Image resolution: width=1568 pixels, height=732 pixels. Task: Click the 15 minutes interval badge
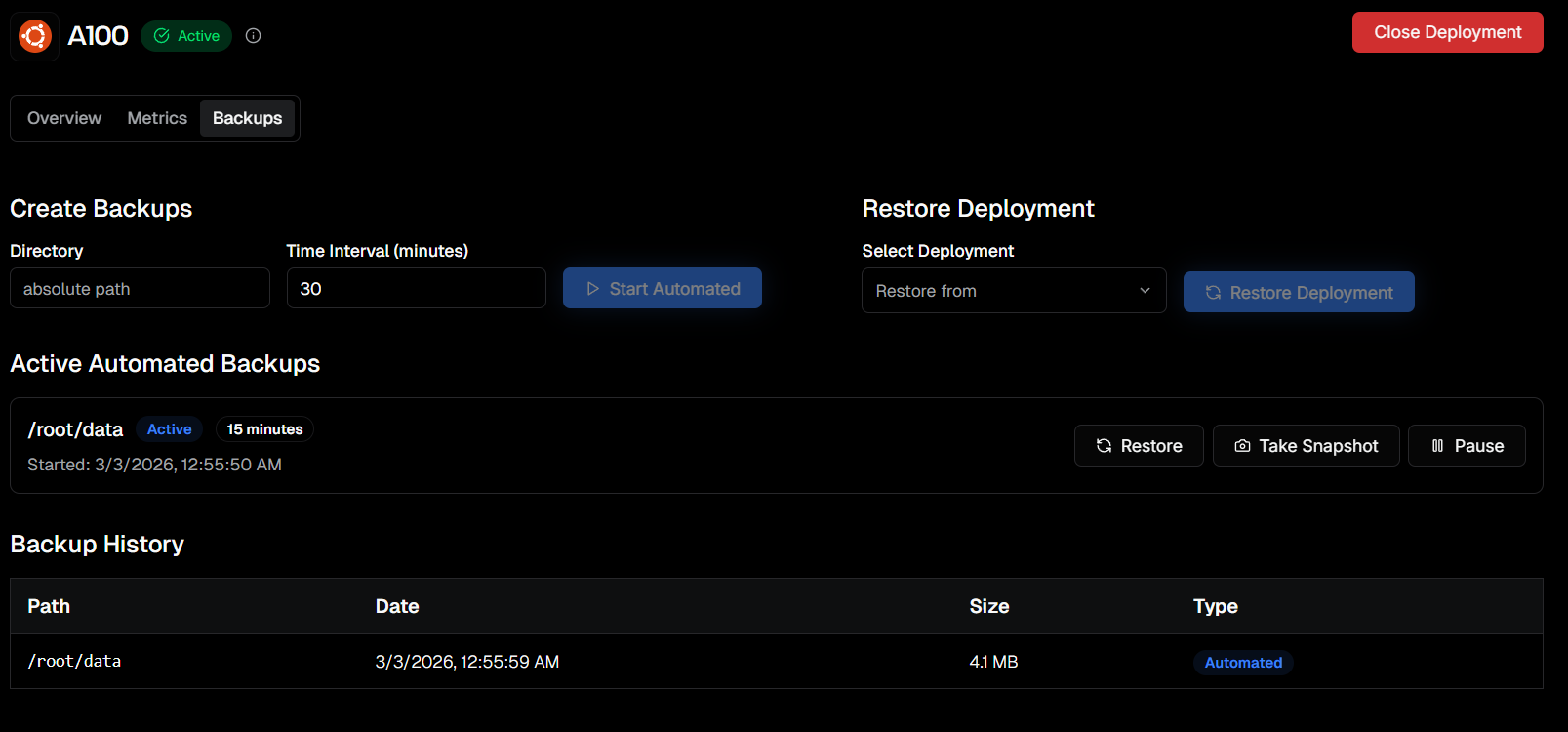[264, 429]
